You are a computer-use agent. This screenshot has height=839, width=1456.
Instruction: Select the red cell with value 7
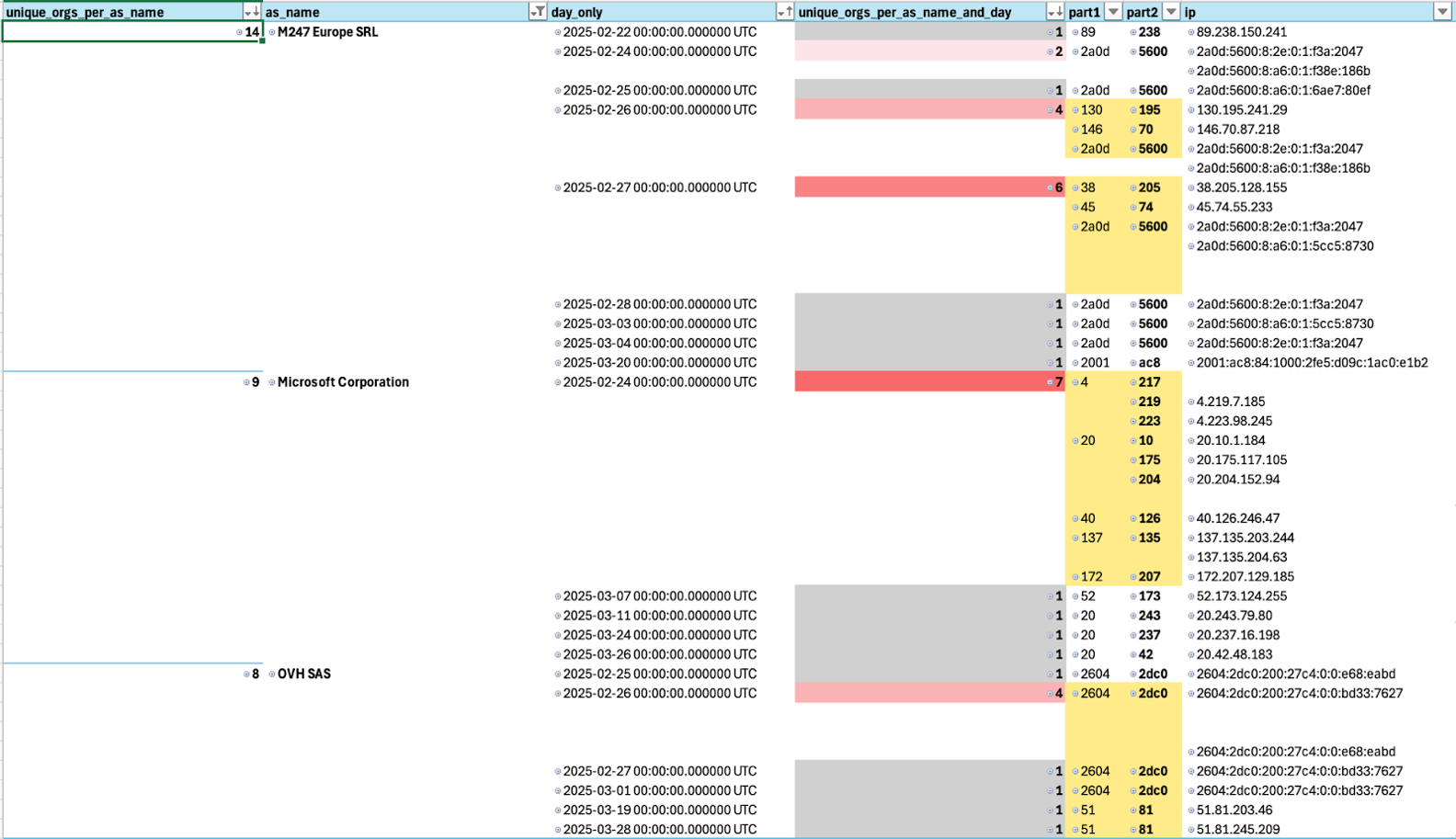(930, 382)
